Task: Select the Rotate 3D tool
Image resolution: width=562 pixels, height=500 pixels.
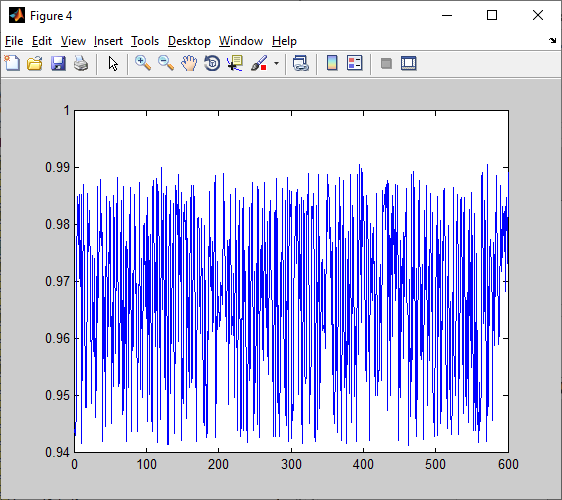Action: point(212,63)
